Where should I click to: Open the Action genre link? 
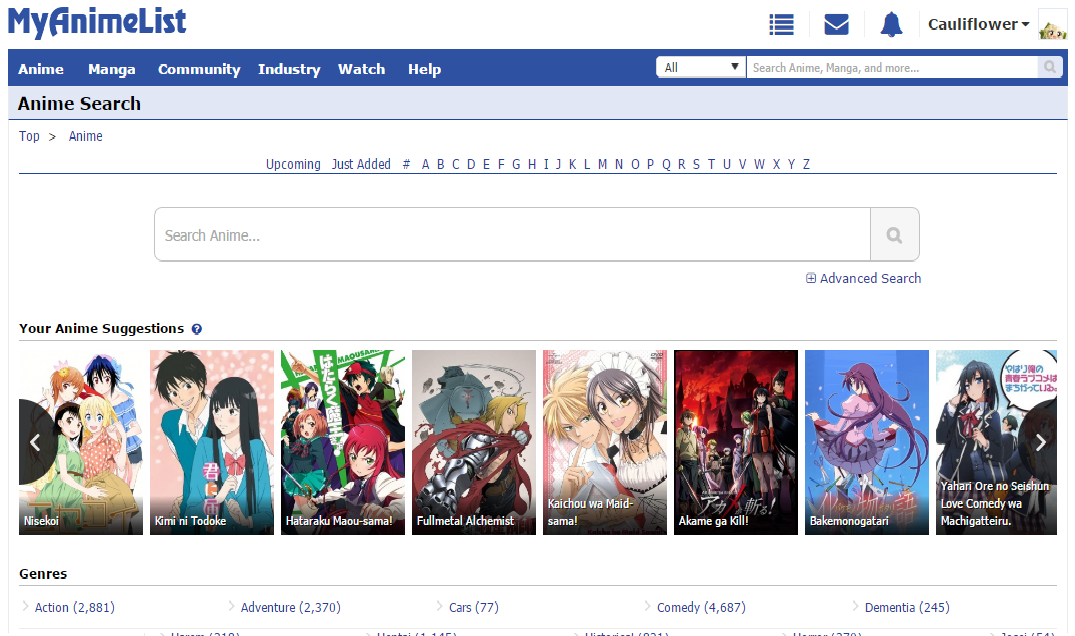coord(75,607)
